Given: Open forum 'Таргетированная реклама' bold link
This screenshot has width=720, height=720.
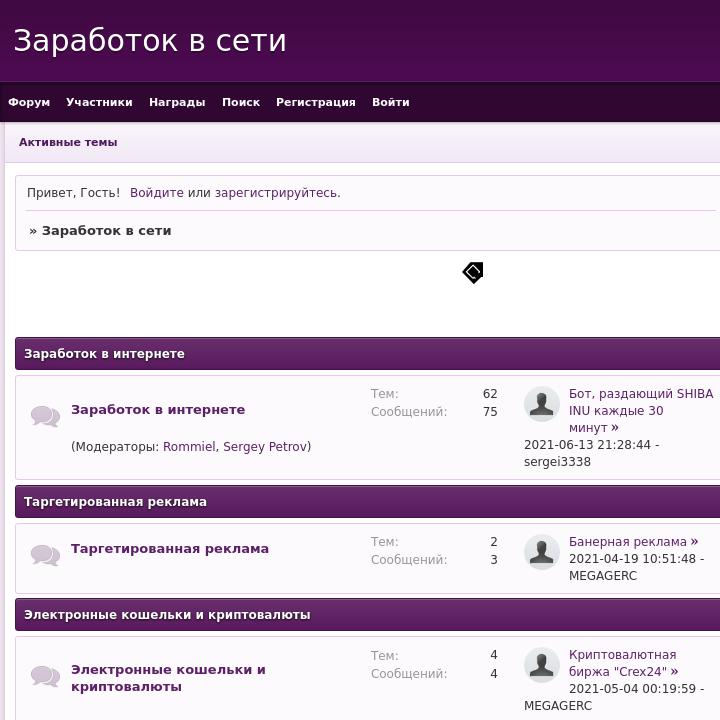Looking at the screenshot, I should 170,549.
